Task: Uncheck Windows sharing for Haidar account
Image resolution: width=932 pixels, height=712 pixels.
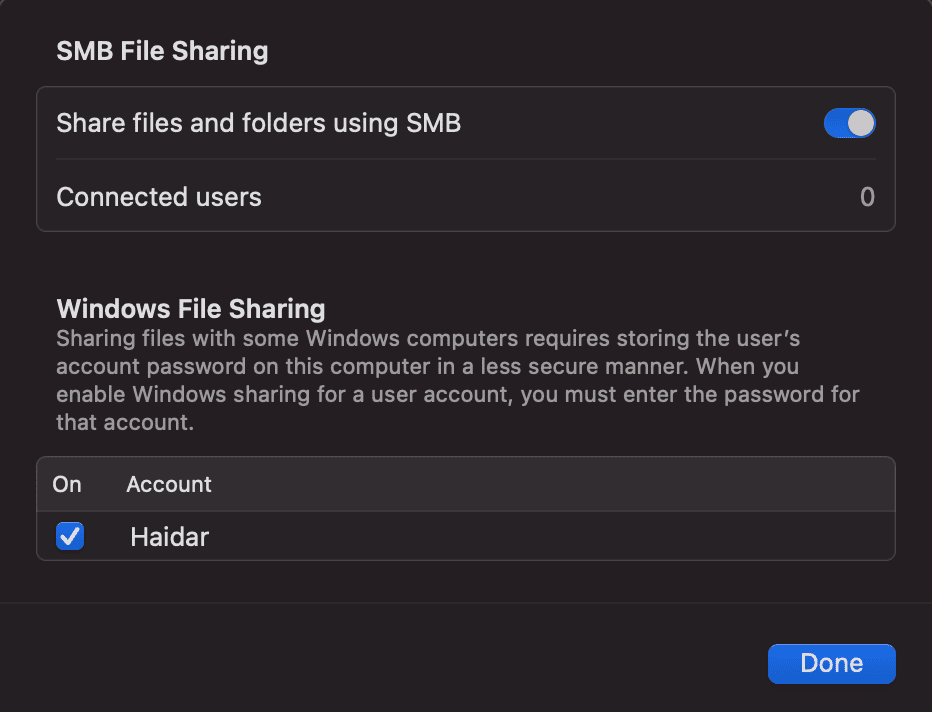Action: pyautogui.click(x=70, y=536)
